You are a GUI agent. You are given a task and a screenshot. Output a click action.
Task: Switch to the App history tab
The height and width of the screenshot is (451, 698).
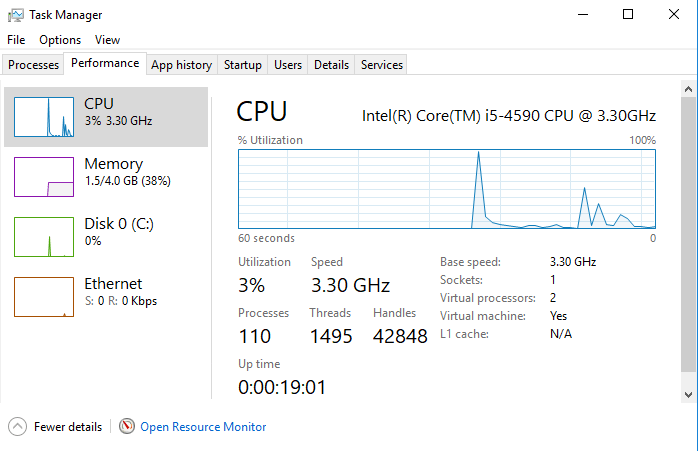[x=181, y=65]
